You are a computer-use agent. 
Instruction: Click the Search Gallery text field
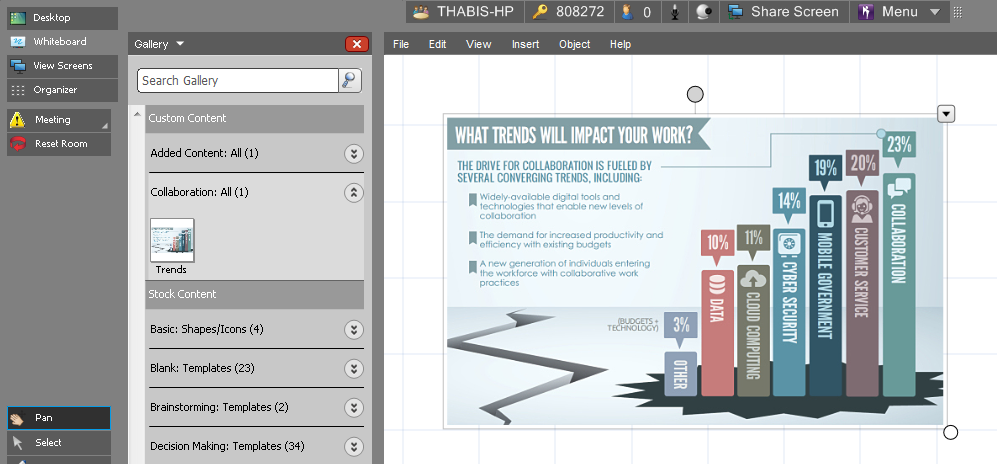(x=238, y=81)
